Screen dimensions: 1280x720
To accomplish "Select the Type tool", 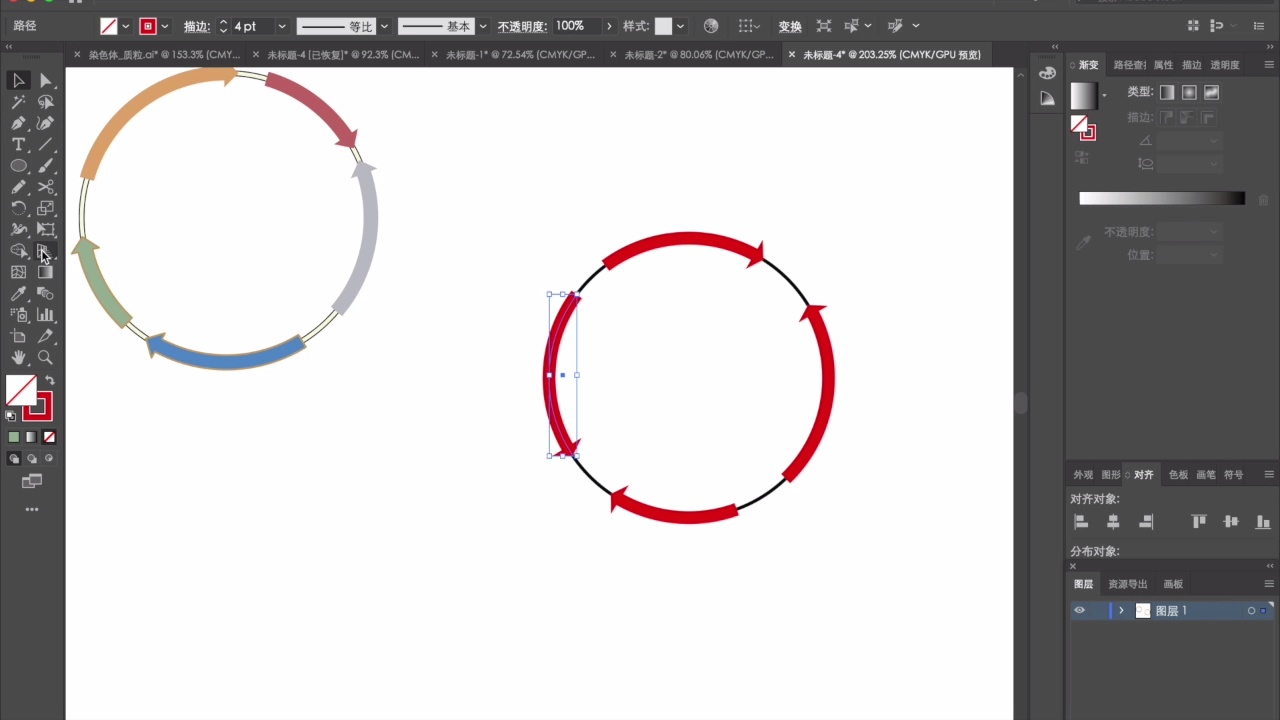I will 18,145.
